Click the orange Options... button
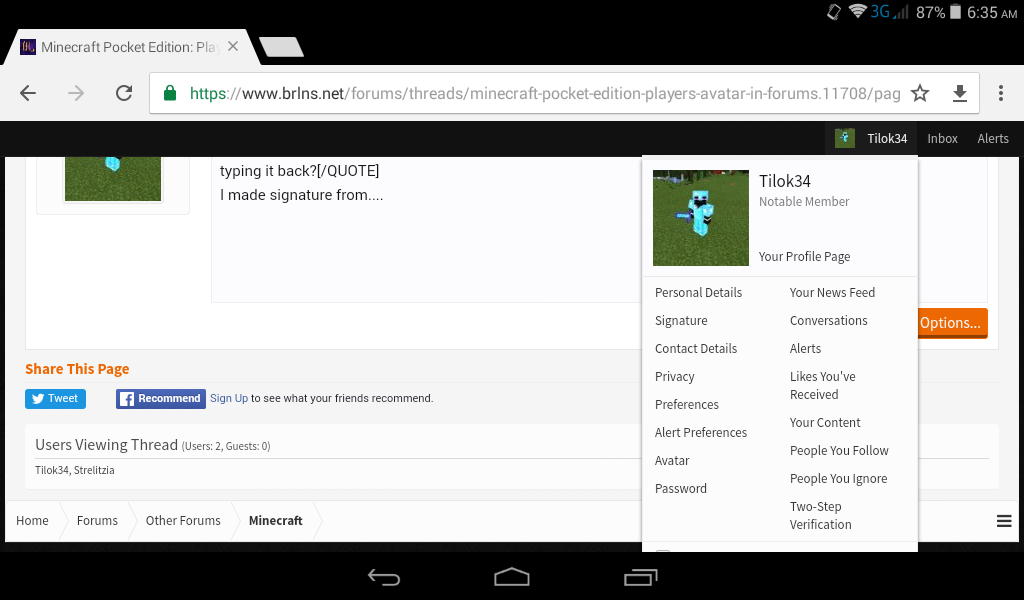The height and width of the screenshot is (600, 1024). tap(952, 323)
